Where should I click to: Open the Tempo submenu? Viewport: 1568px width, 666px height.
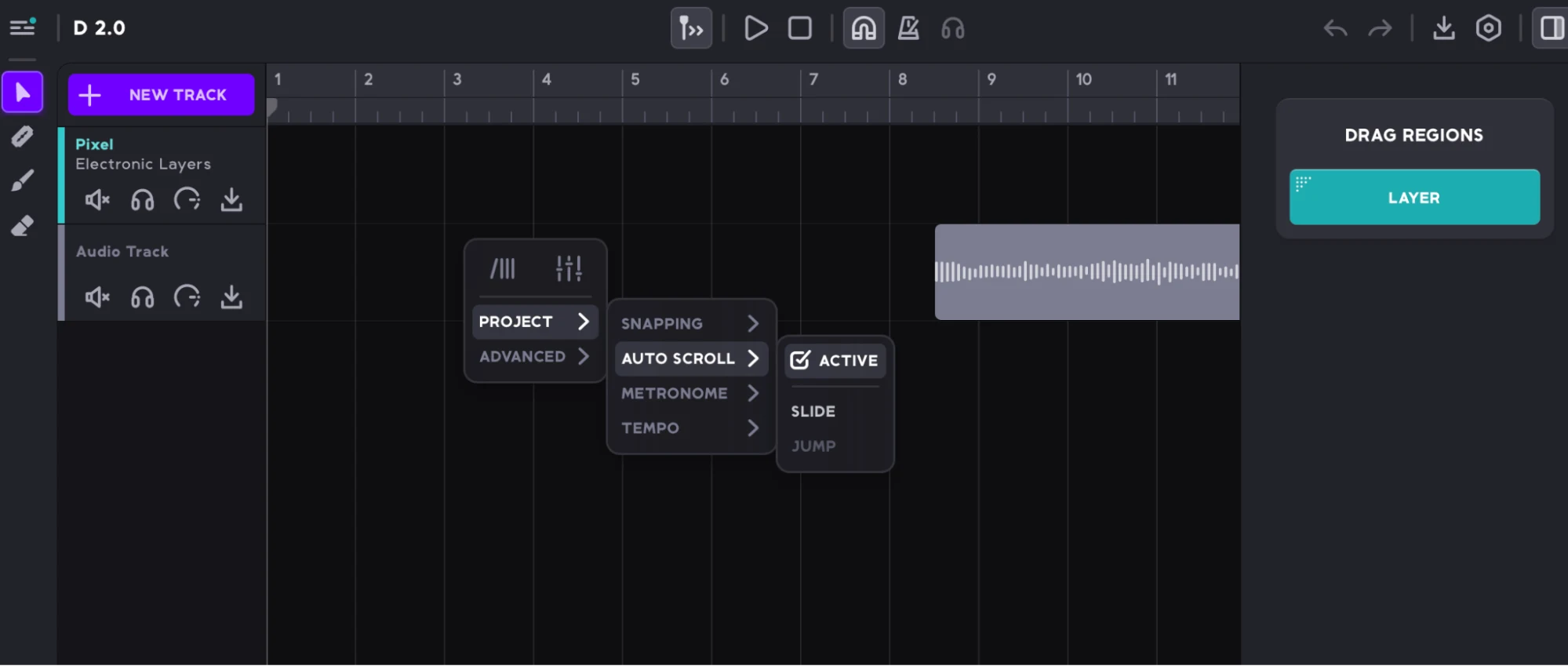pos(689,428)
